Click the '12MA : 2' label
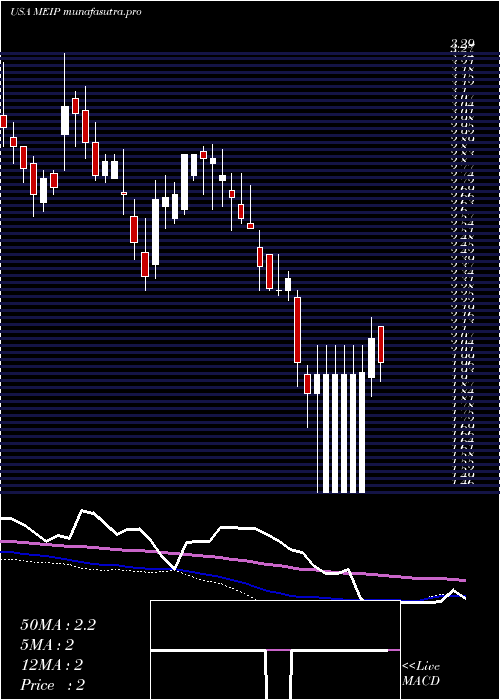The height and width of the screenshot is (700, 500). (x=51, y=665)
